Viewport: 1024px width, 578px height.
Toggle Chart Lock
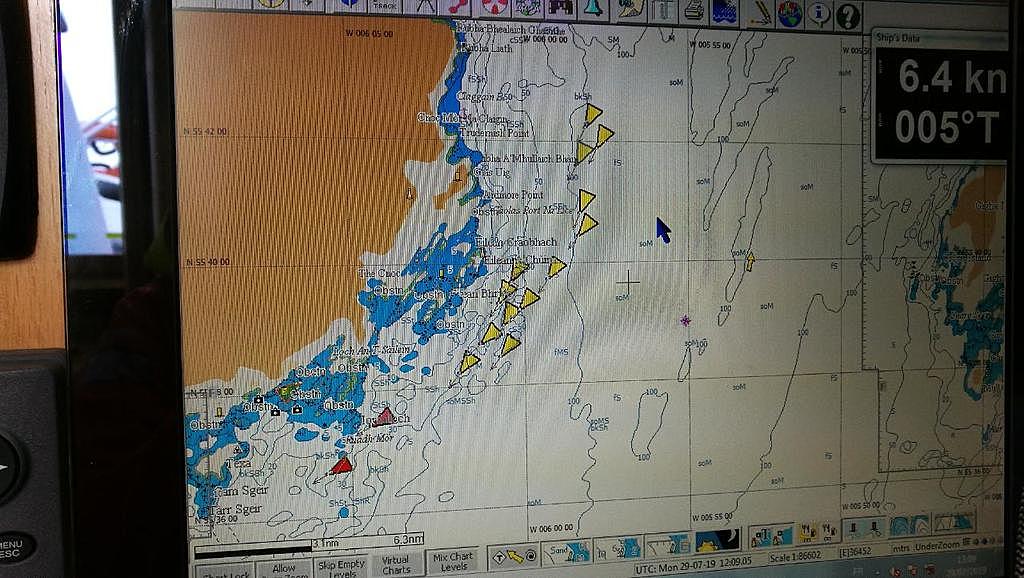224,573
